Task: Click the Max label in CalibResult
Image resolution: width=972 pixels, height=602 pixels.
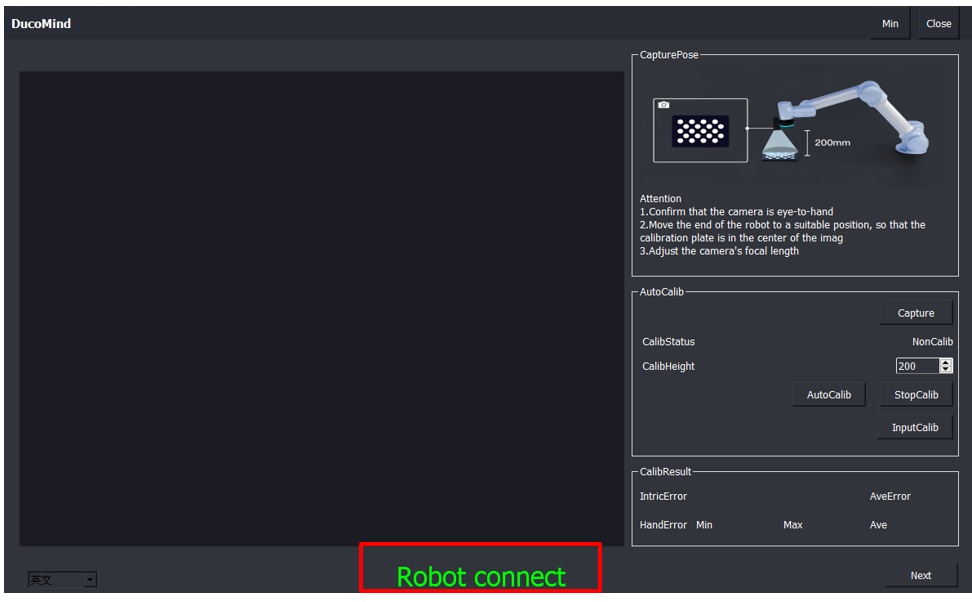Action: point(793,525)
